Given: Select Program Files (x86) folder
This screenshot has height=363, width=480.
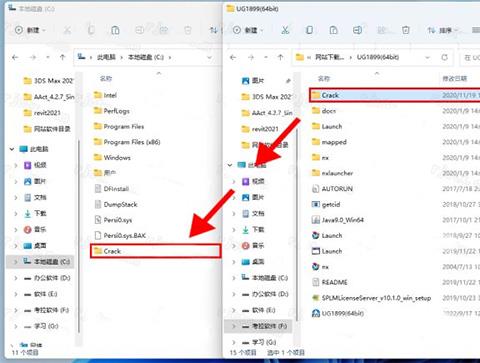Looking at the screenshot, I should tap(127, 142).
